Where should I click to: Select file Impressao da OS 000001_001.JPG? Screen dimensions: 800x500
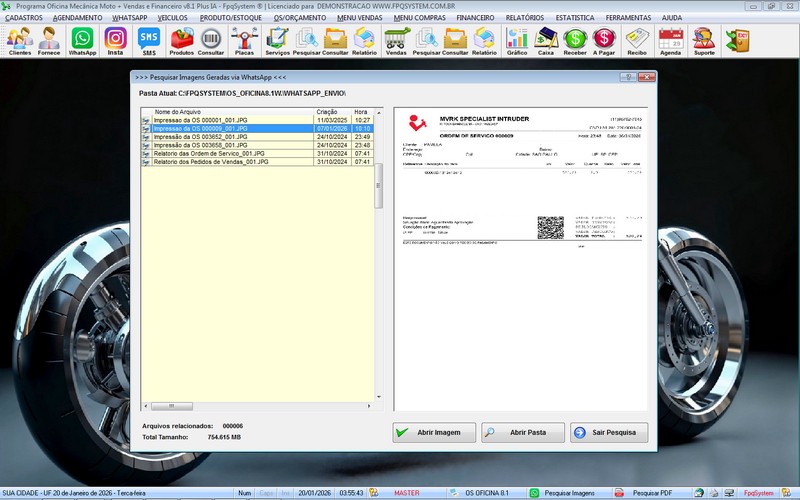[257, 120]
